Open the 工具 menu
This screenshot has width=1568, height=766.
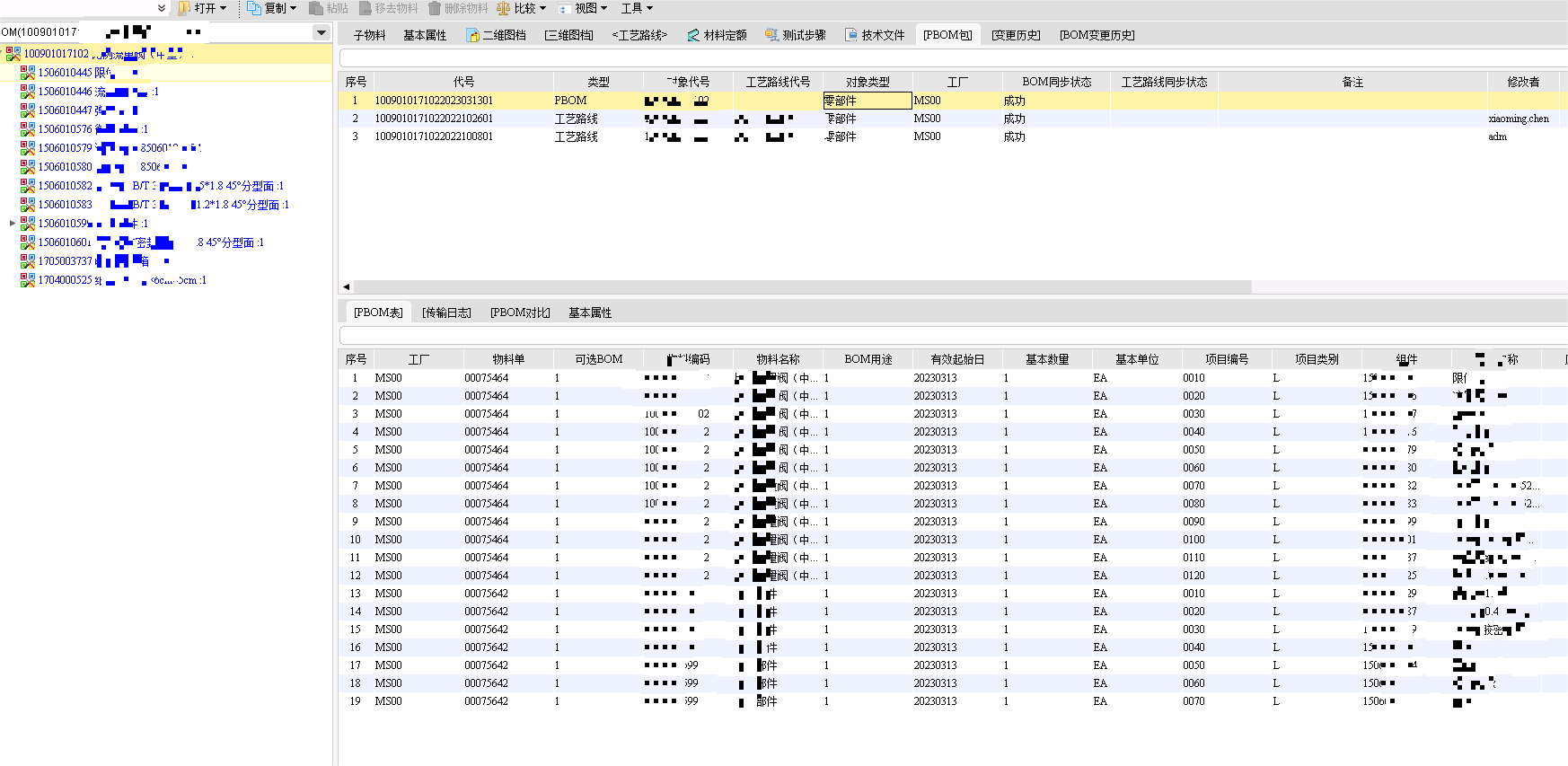(x=637, y=8)
